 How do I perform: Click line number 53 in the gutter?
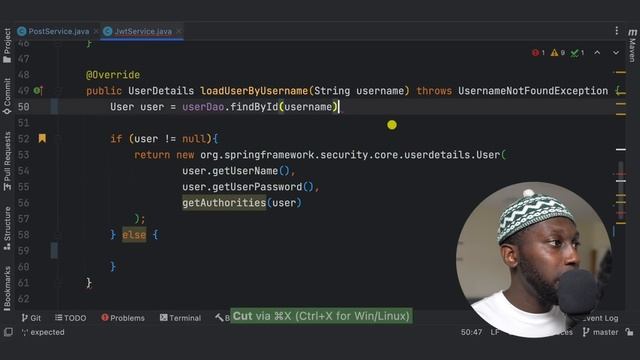[24, 155]
